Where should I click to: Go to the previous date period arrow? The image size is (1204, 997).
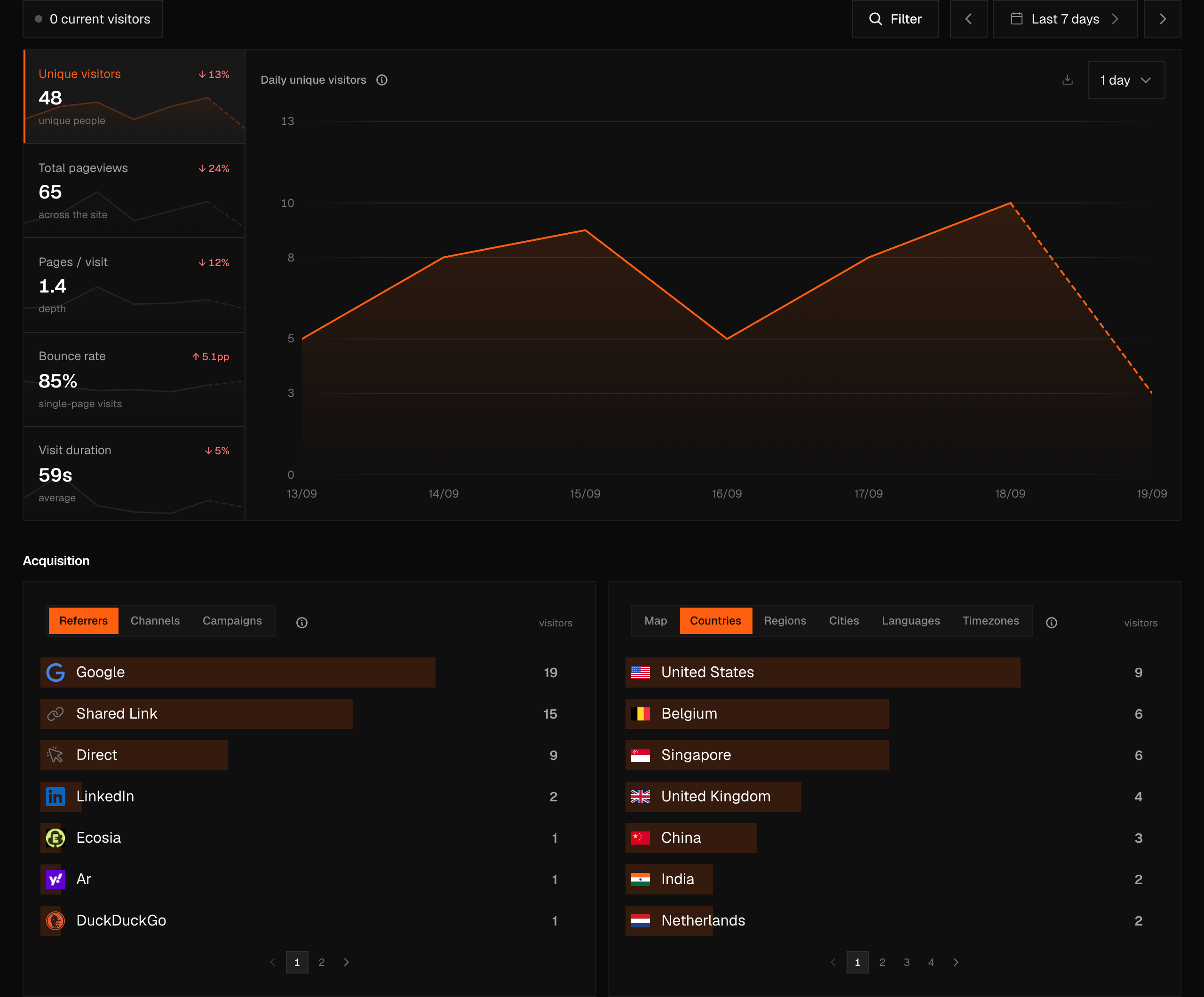click(968, 19)
